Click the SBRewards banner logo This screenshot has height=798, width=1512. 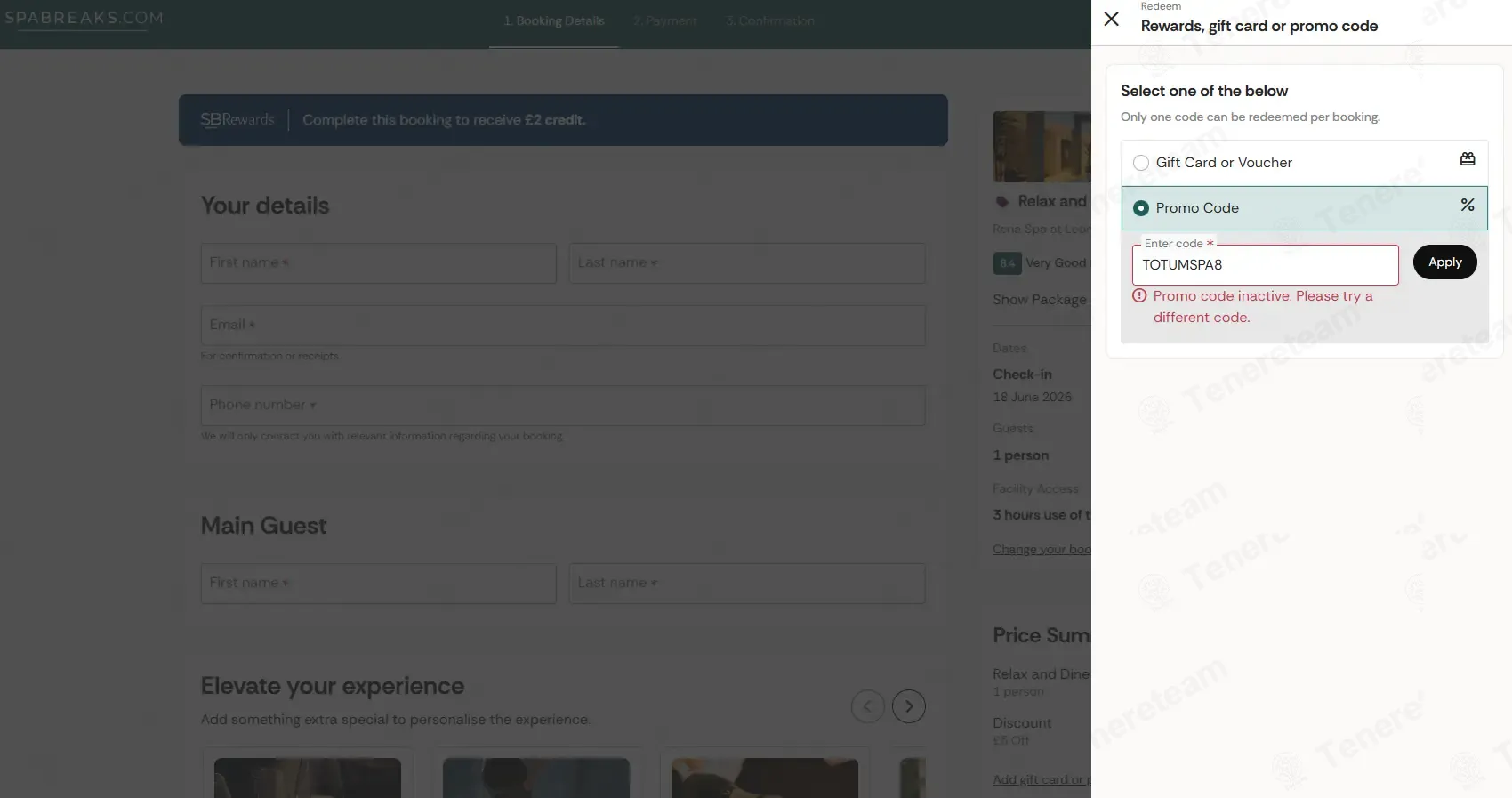pyautogui.click(x=237, y=120)
